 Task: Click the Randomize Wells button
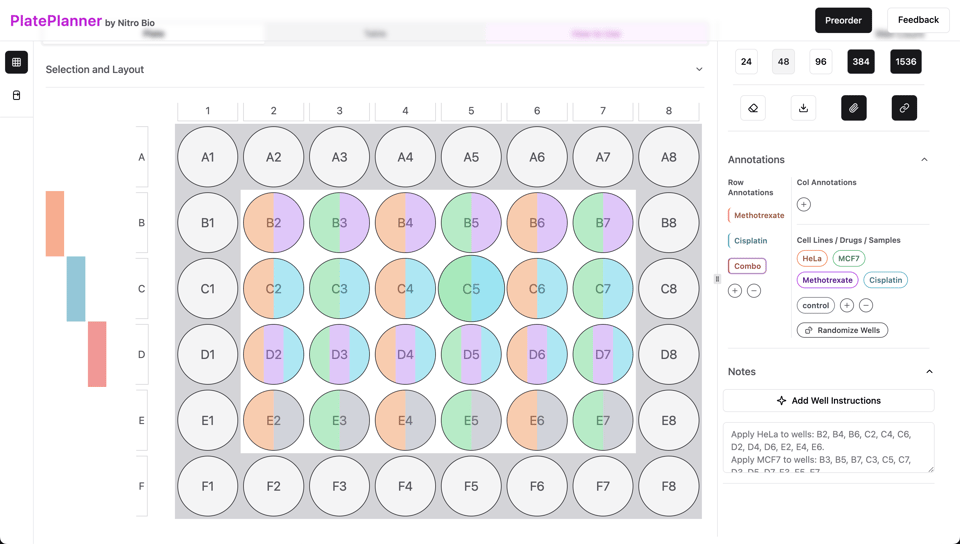tap(843, 330)
